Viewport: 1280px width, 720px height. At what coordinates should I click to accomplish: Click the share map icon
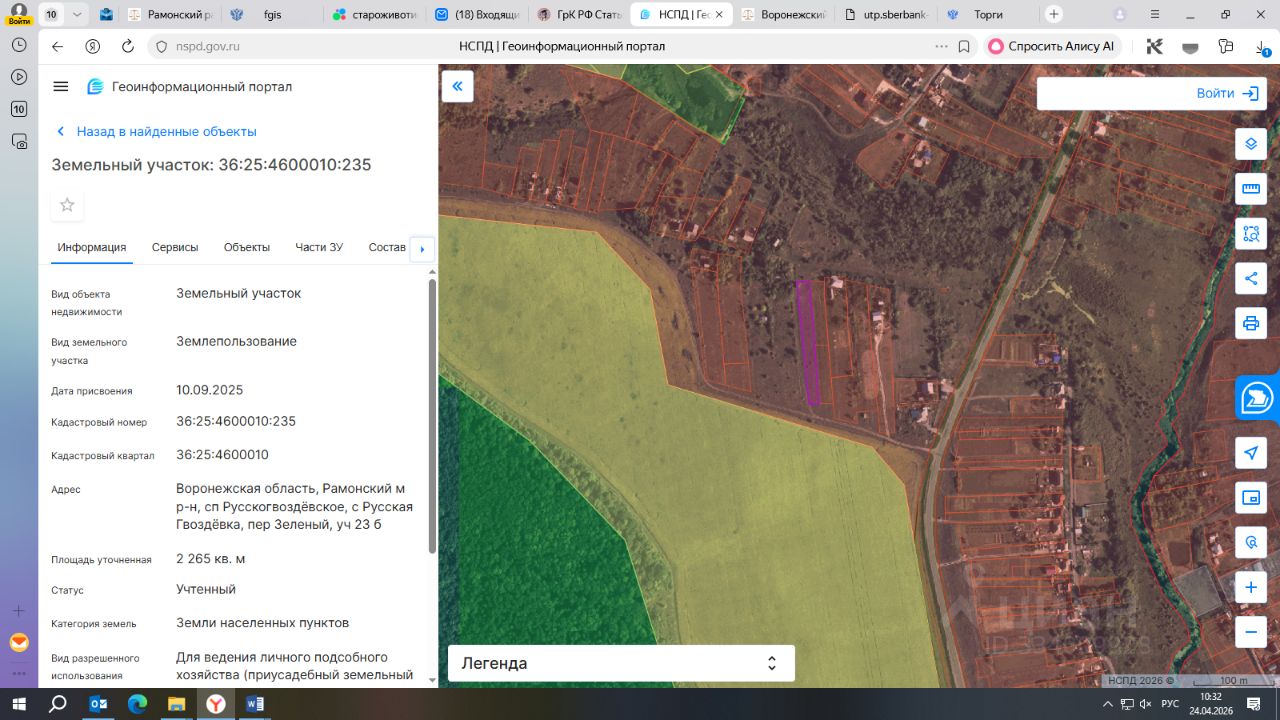(x=1250, y=279)
